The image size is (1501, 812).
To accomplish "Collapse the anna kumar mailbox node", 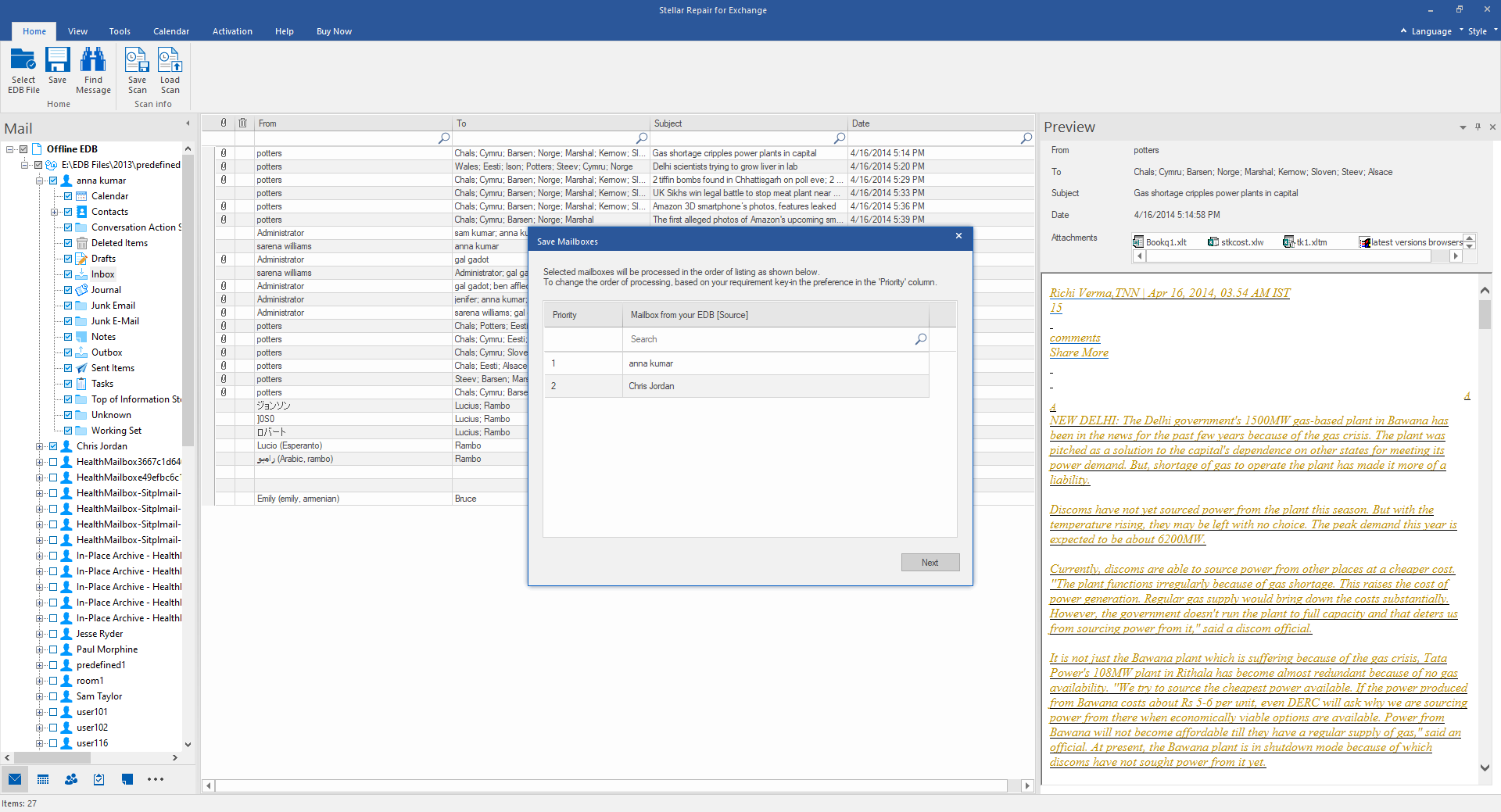I will click(x=40, y=181).
